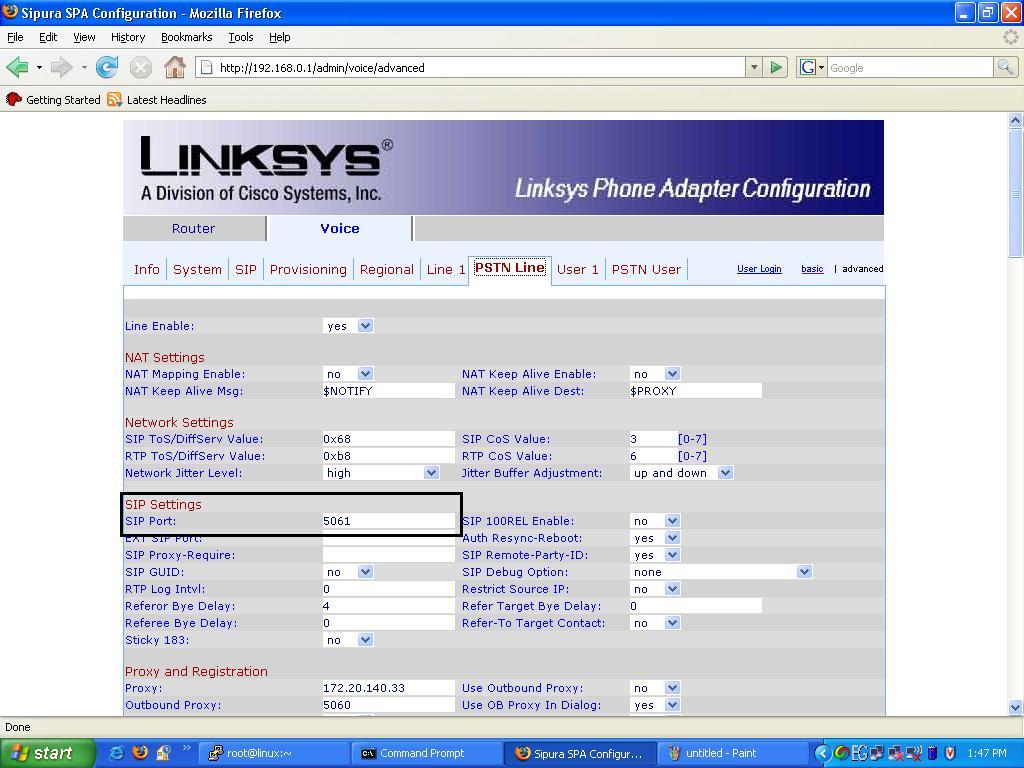
Task: Open the SIP Debug Option dropdown
Action: (721, 572)
